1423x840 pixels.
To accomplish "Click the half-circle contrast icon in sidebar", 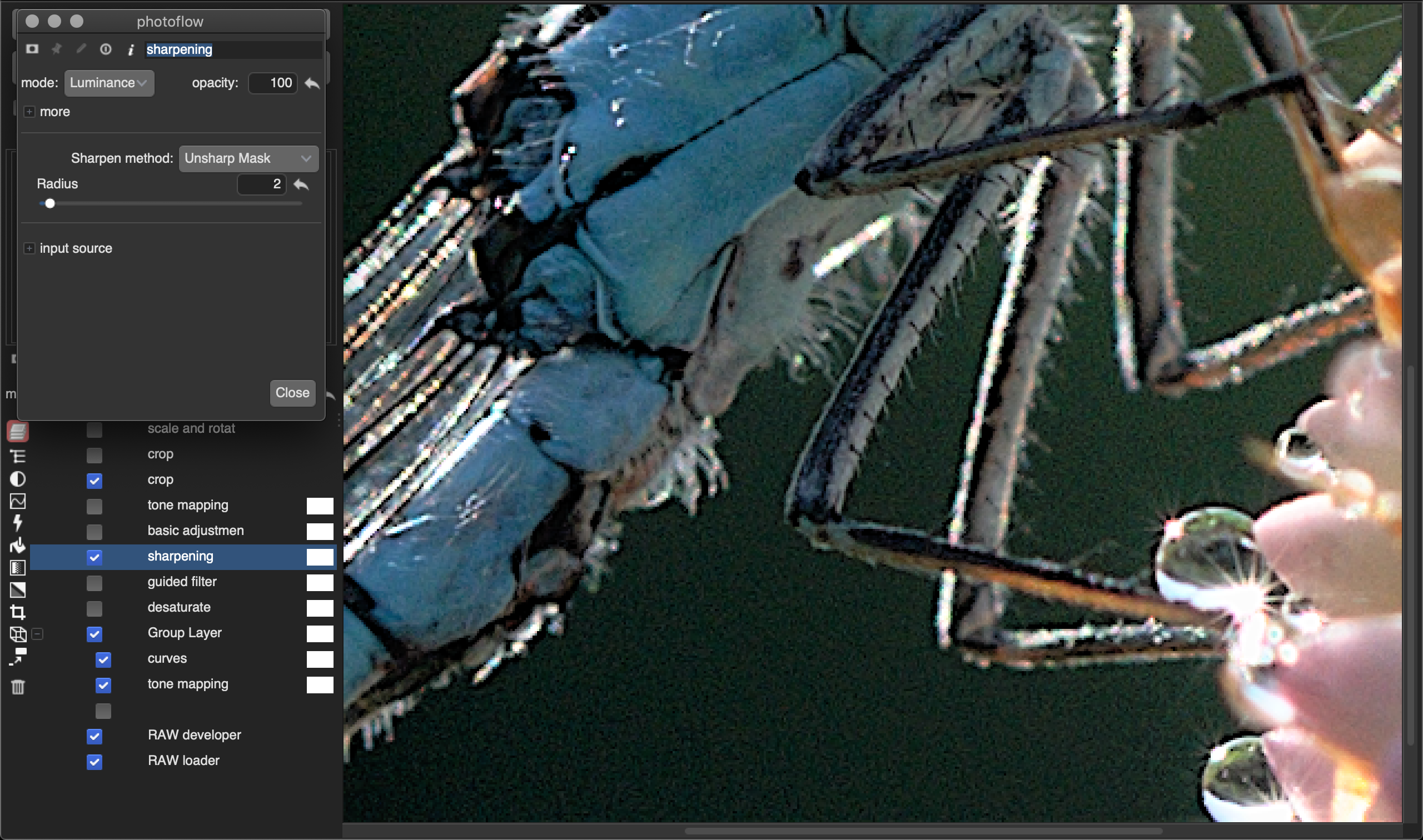I will pos(18,479).
